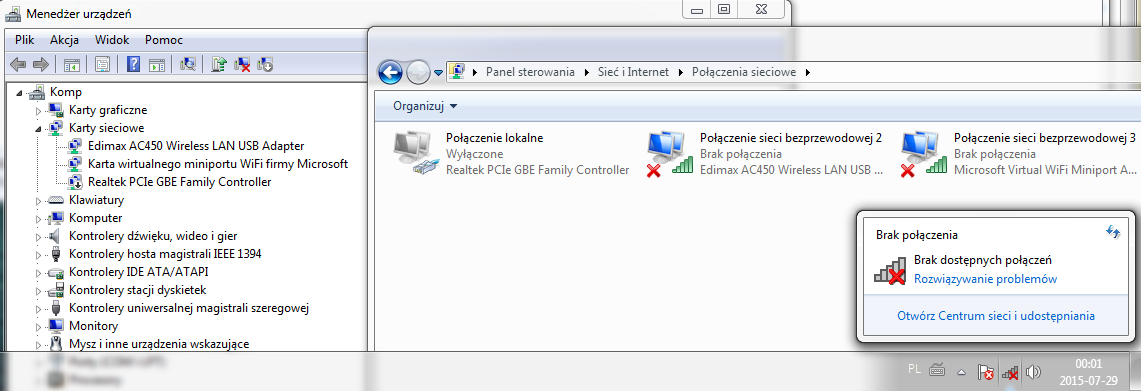Image resolution: width=1141 pixels, height=391 pixels.
Task: Expand the Monitory device category
Action: (x=39, y=325)
